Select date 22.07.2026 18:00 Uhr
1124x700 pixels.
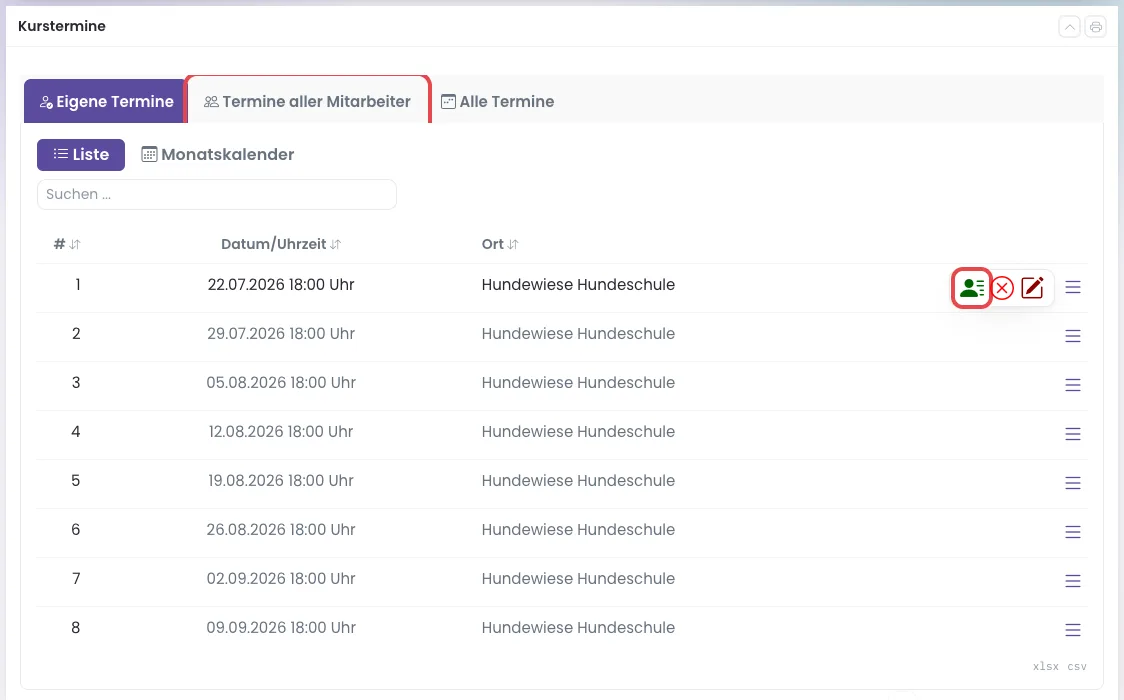pyautogui.click(x=281, y=284)
